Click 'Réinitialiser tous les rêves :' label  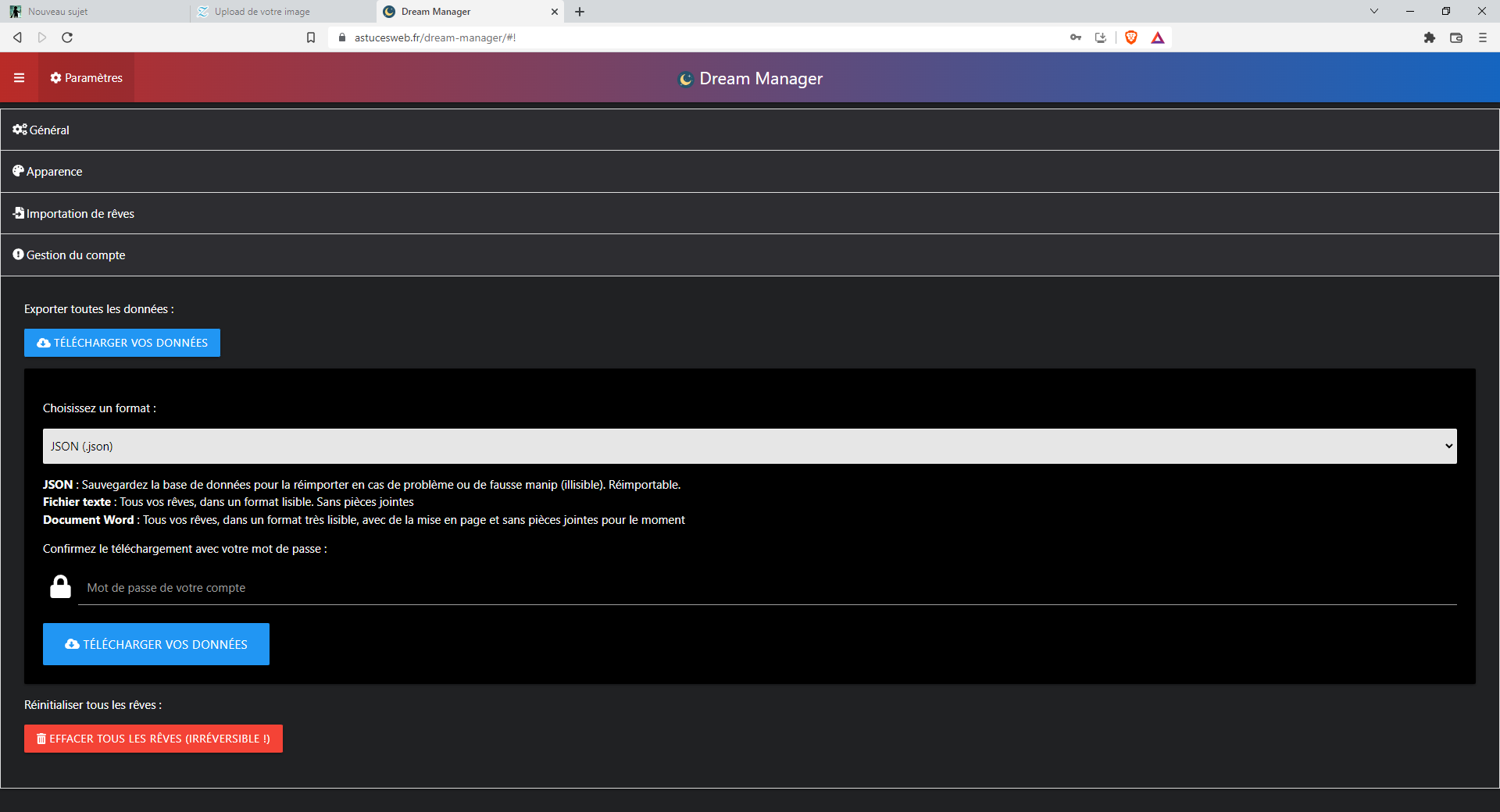pos(93,705)
